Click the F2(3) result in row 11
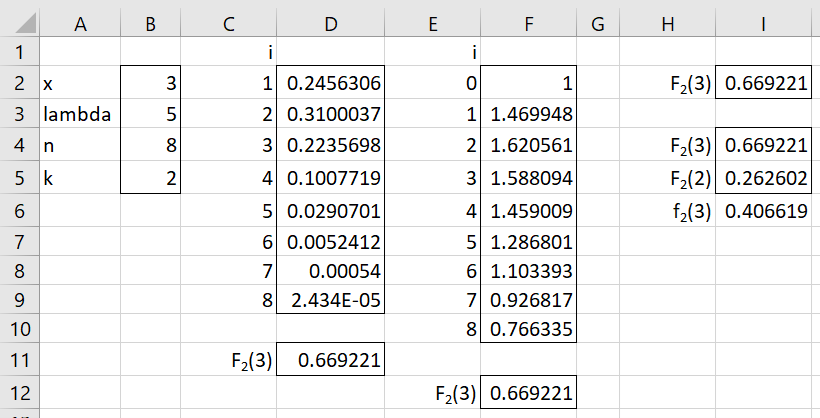This screenshot has width=820, height=418. coord(331,359)
